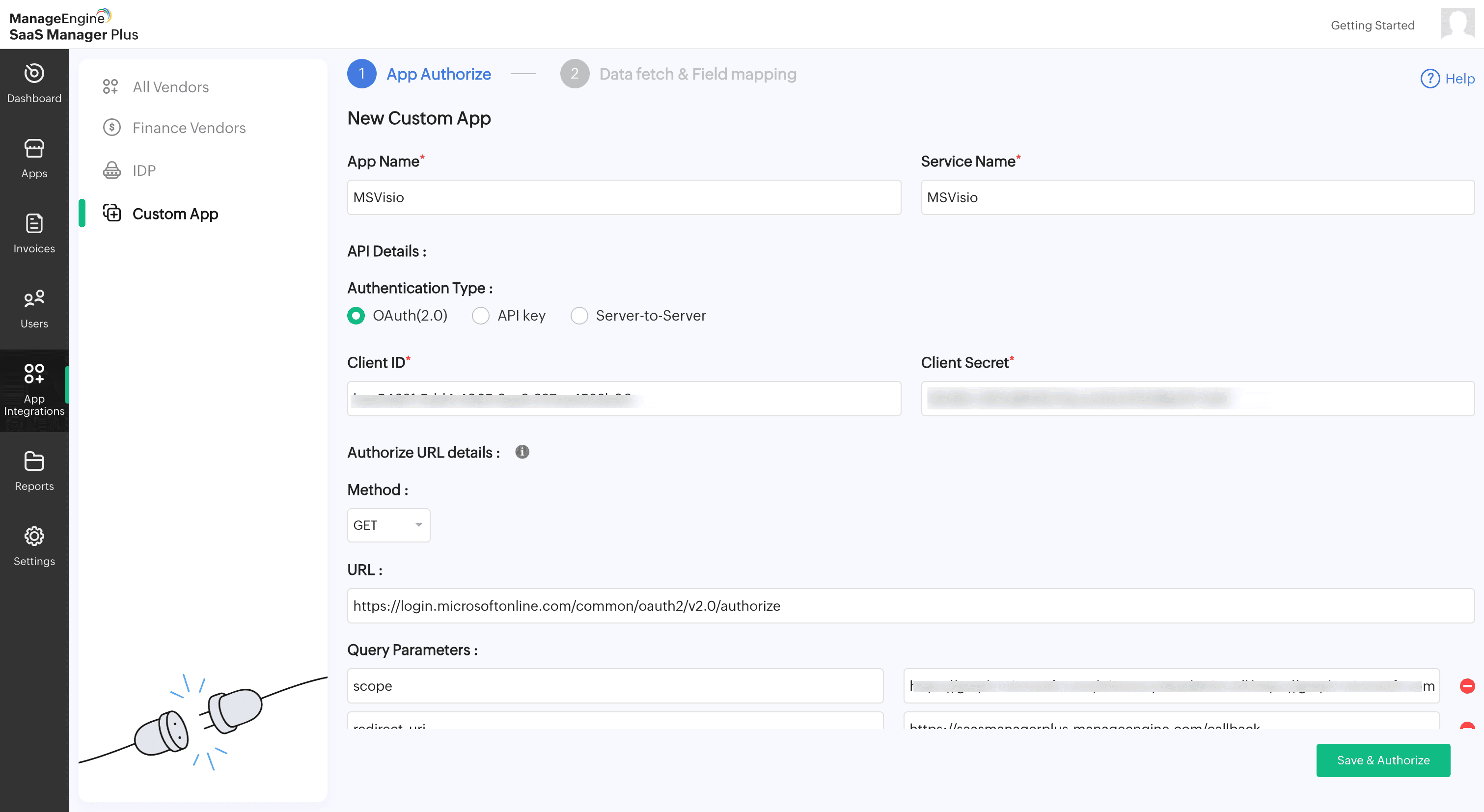Screen dimensions: 1484x812
Task: Click Save & Authorize button
Action: (1383, 760)
